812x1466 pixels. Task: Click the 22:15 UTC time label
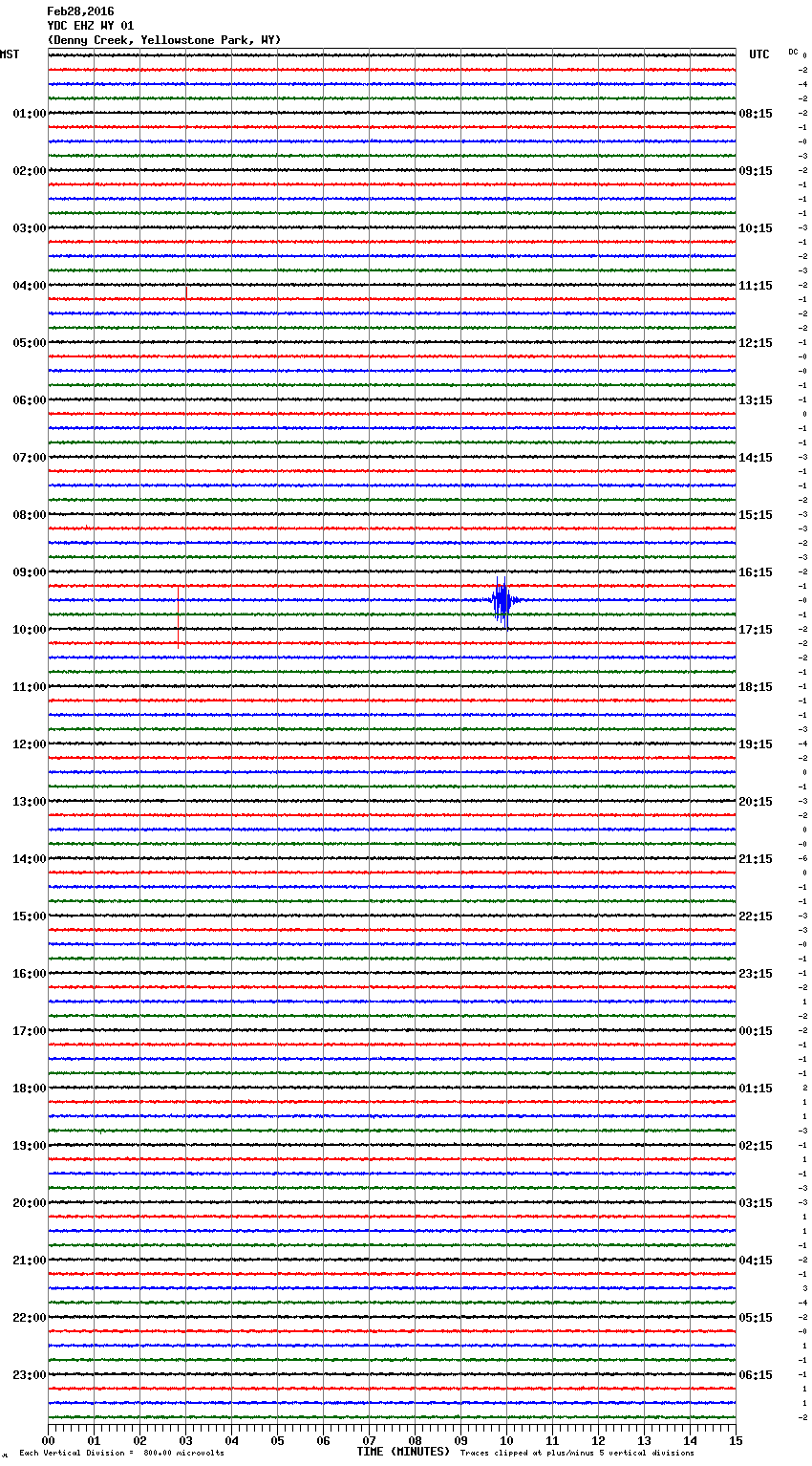point(756,916)
